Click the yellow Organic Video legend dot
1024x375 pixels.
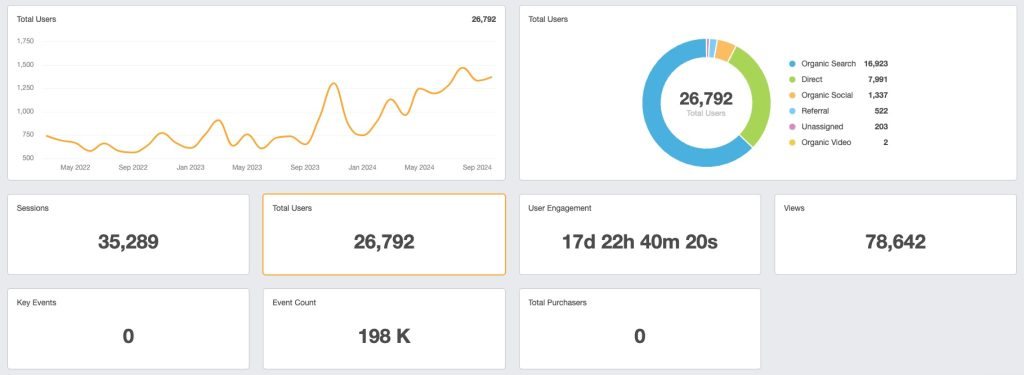coord(792,142)
